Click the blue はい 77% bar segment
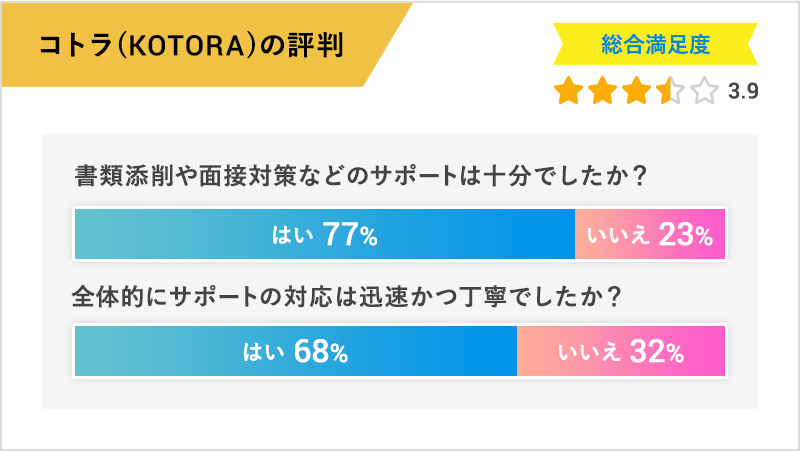The height and width of the screenshot is (451, 800). click(325, 235)
